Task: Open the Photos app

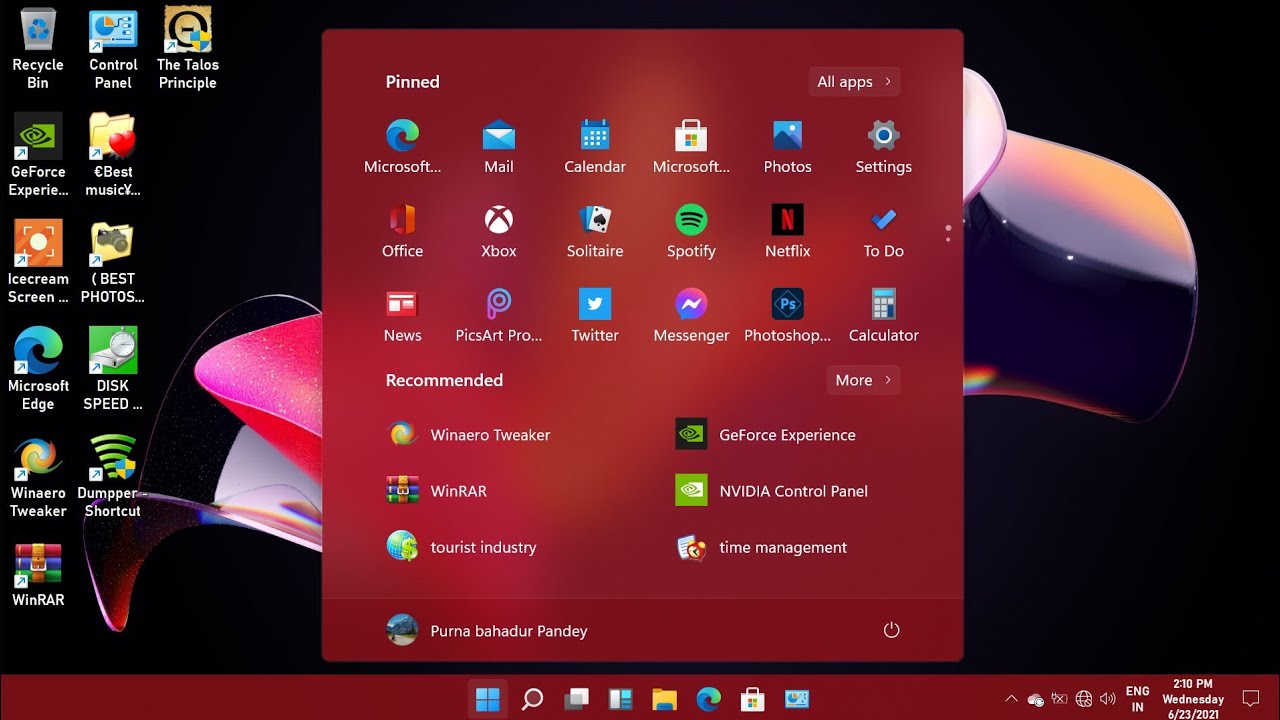Action: coord(787,147)
